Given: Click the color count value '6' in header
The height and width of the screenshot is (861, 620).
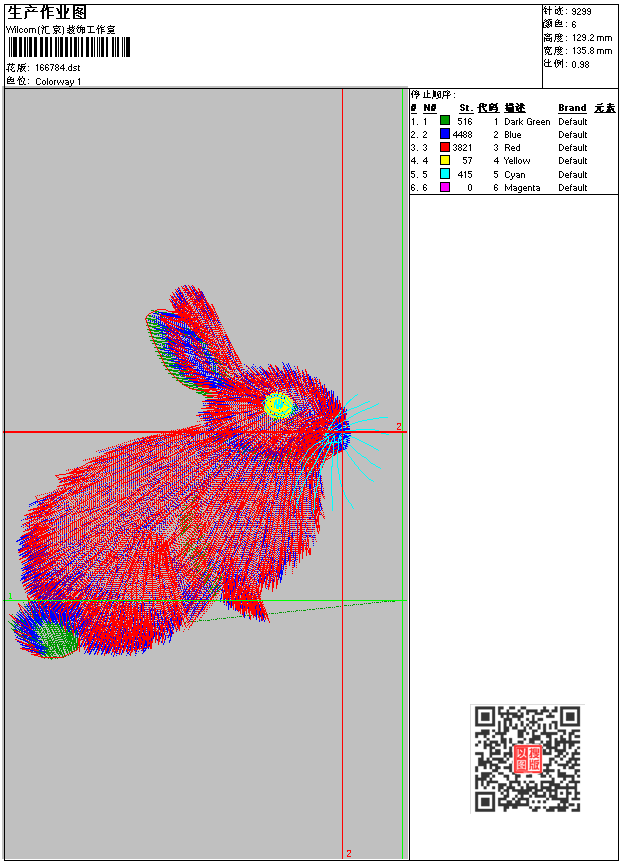Looking at the screenshot, I should pos(574,25).
